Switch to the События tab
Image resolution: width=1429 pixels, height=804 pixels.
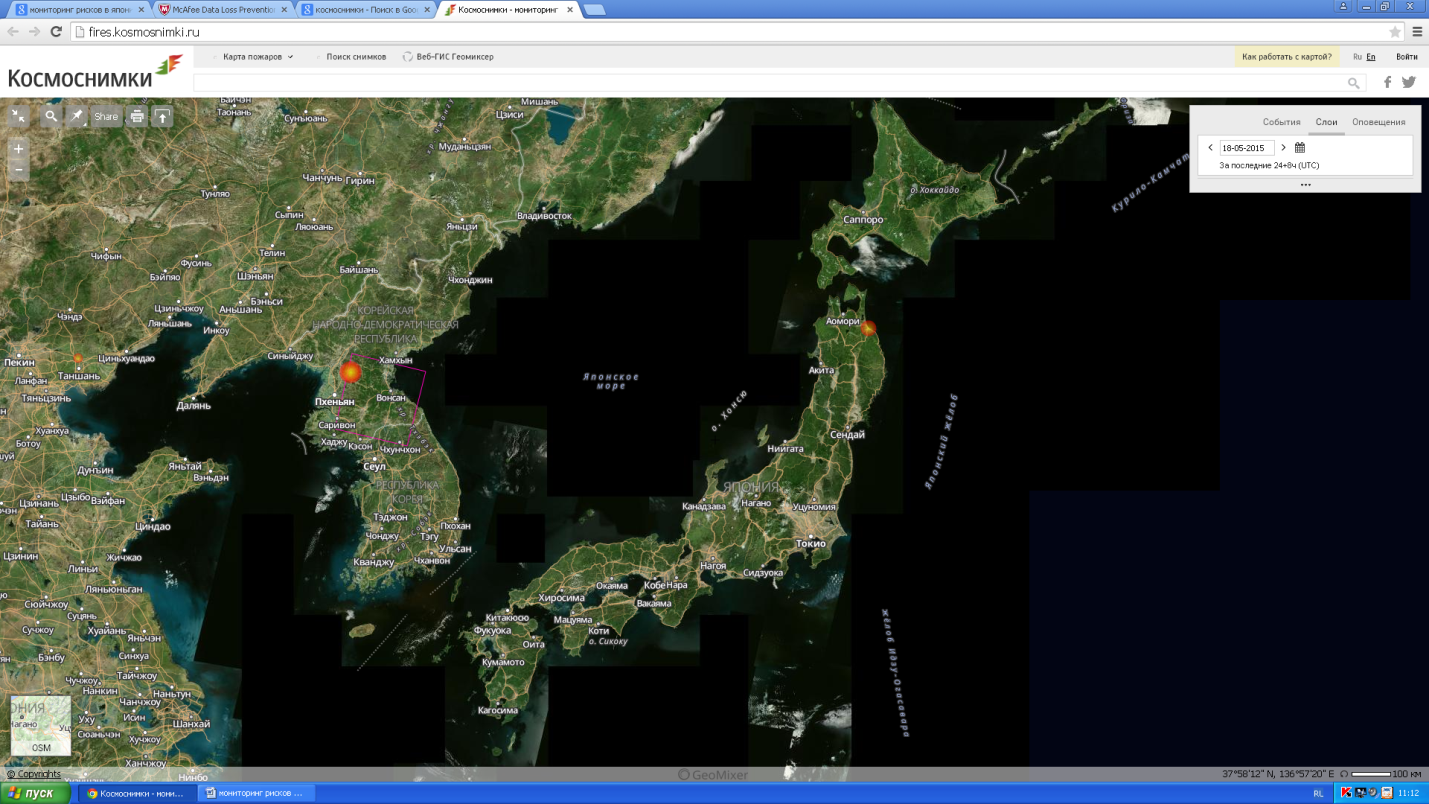tap(1281, 122)
